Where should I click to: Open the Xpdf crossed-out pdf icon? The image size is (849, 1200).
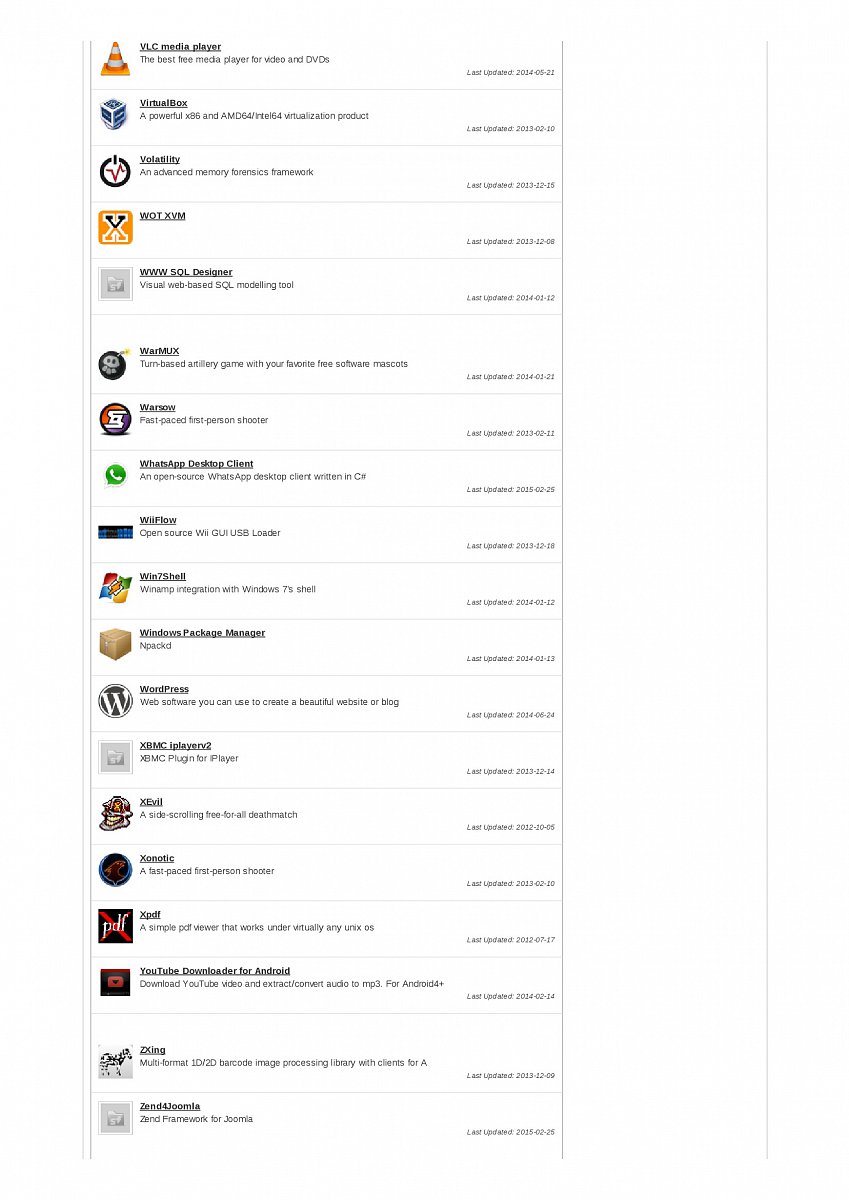[115, 927]
